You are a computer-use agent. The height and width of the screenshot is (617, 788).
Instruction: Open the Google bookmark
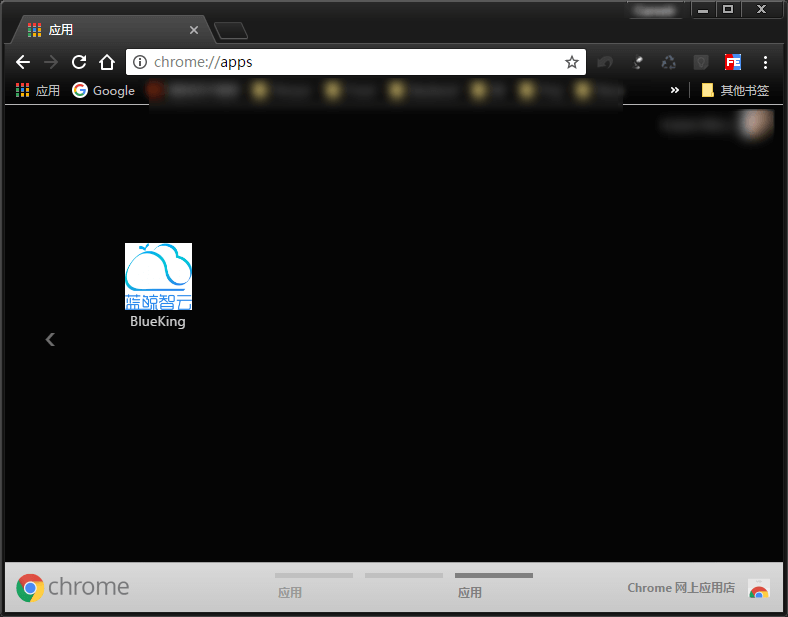click(x=104, y=90)
